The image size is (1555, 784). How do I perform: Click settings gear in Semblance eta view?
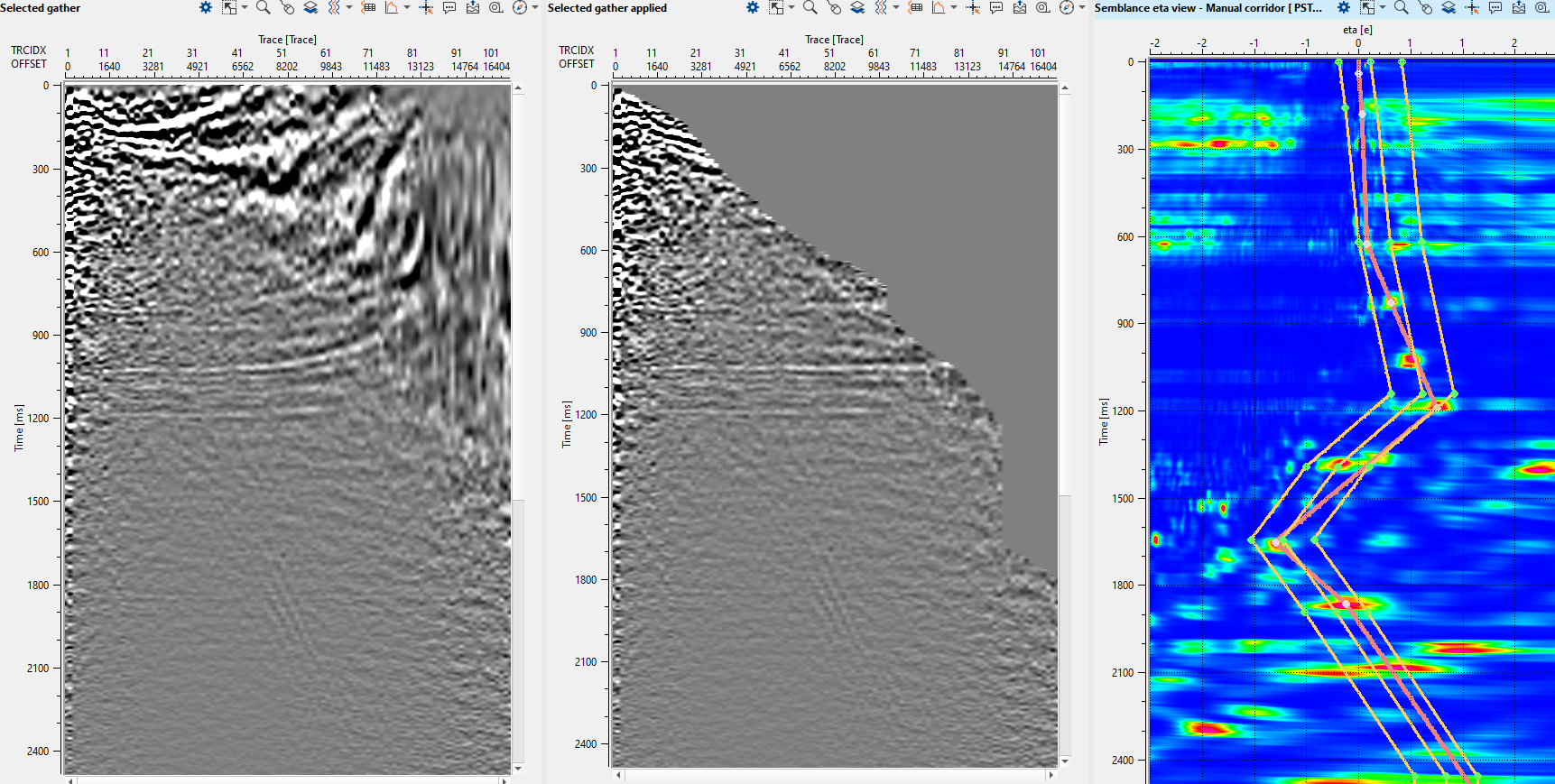1343,8
